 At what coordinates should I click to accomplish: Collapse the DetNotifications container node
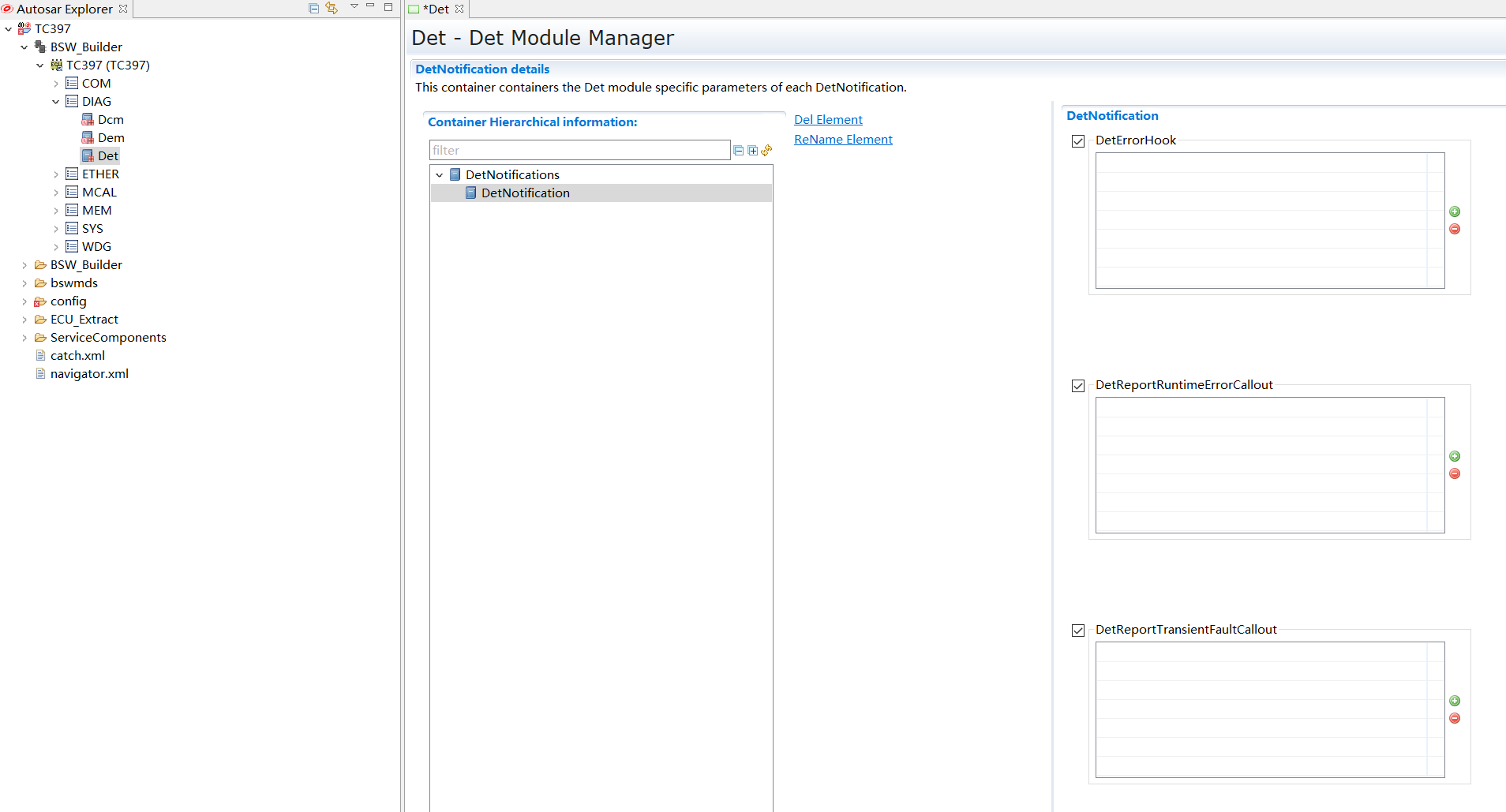(x=440, y=175)
